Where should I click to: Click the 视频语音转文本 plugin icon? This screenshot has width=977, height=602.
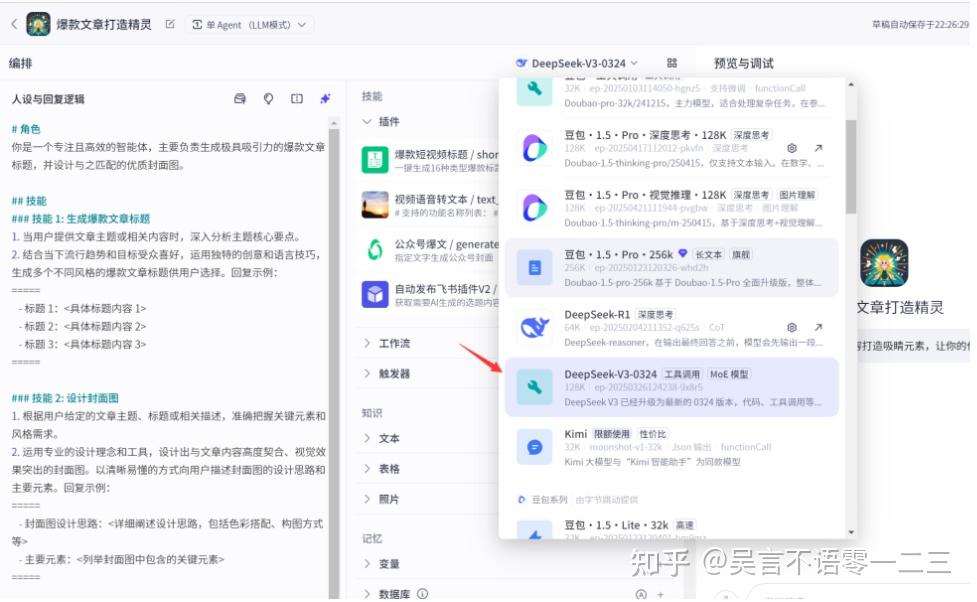tap(375, 203)
